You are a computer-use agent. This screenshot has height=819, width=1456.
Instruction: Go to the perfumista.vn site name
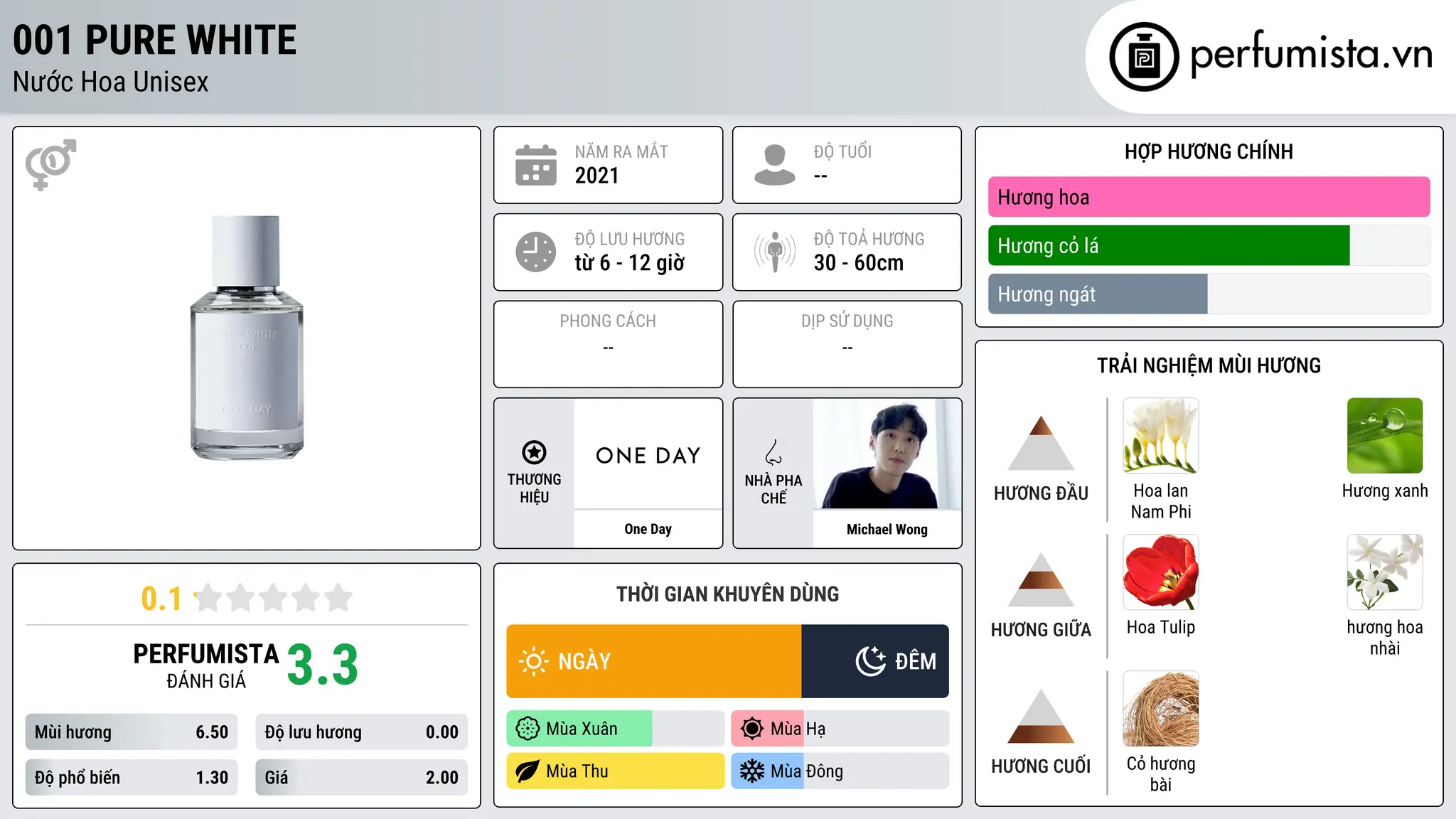1312,53
